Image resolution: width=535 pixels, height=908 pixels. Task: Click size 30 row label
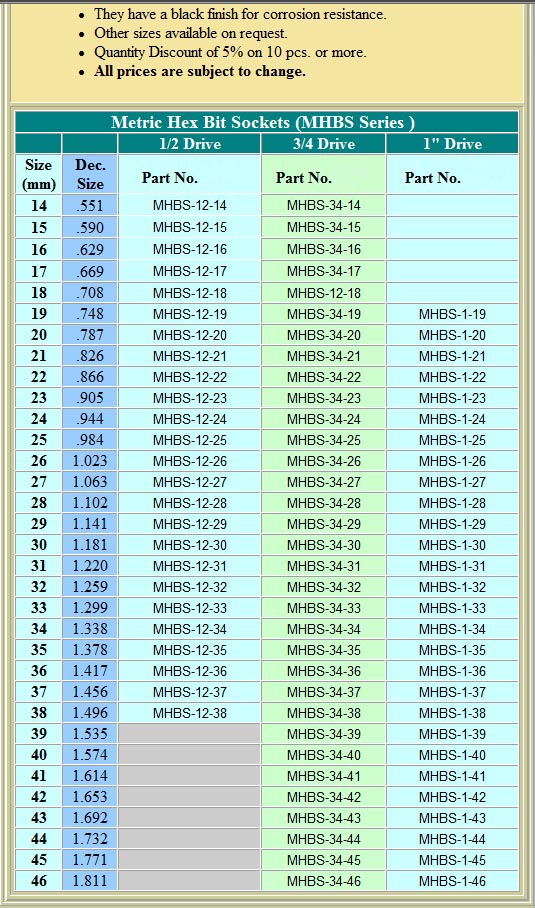coord(38,545)
